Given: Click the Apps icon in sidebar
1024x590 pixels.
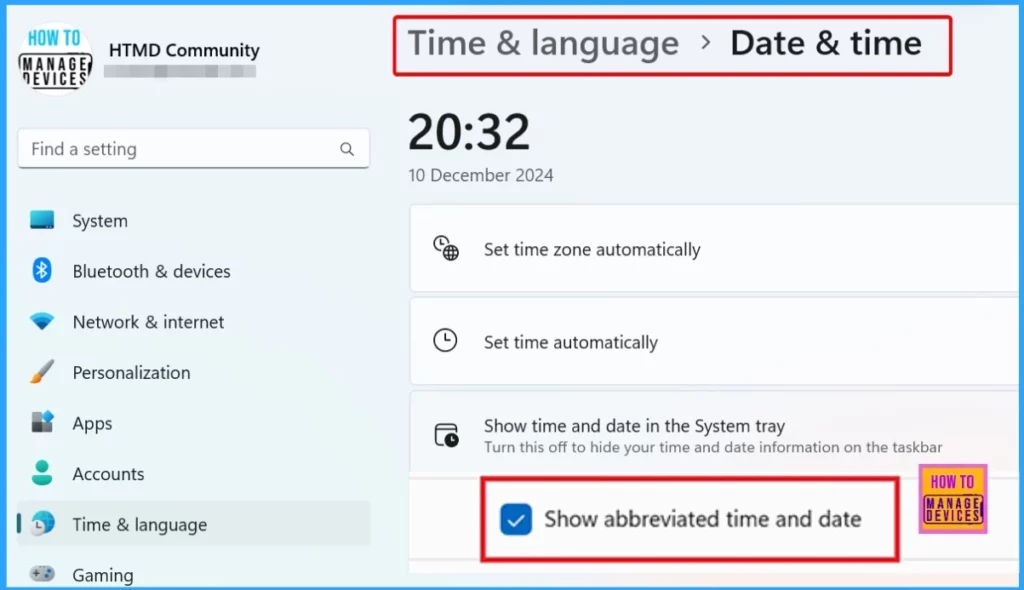Looking at the screenshot, I should click(x=42, y=422).
